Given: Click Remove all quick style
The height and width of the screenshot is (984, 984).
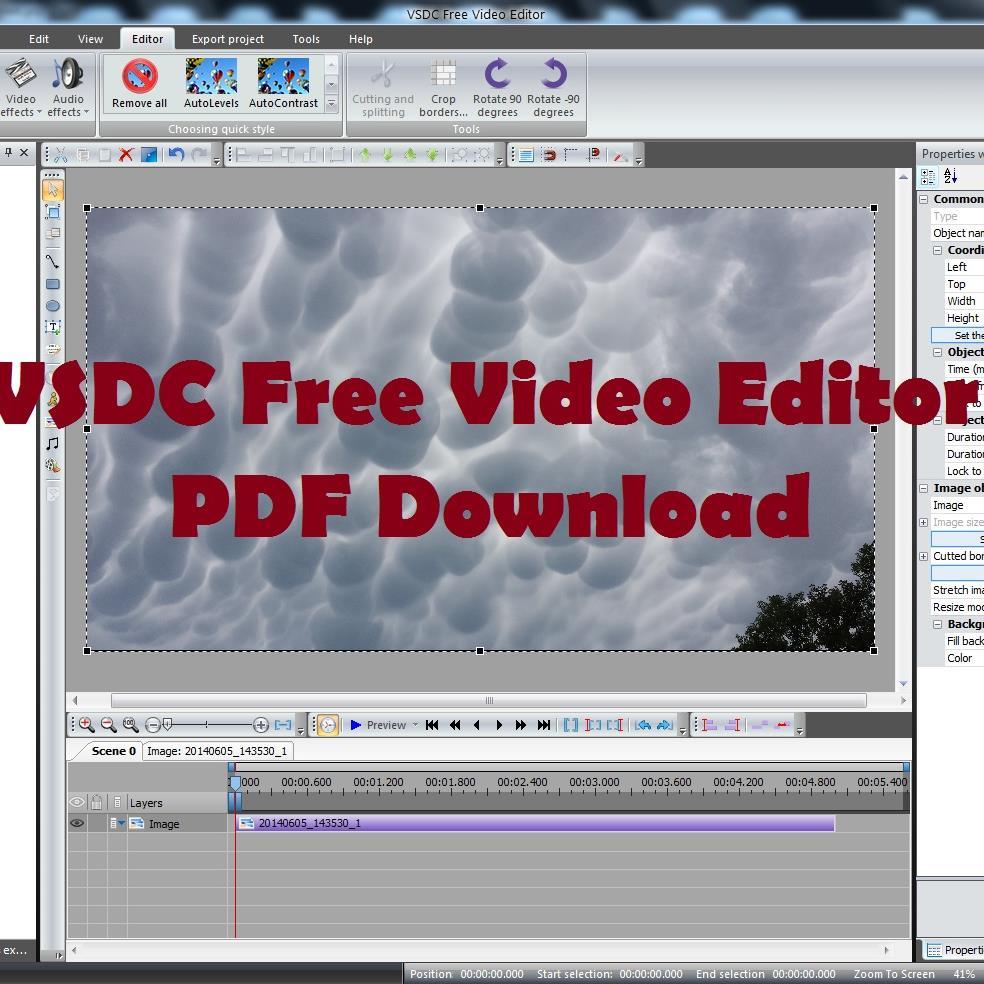Looking at the screenshot, I should coord(139,84).
